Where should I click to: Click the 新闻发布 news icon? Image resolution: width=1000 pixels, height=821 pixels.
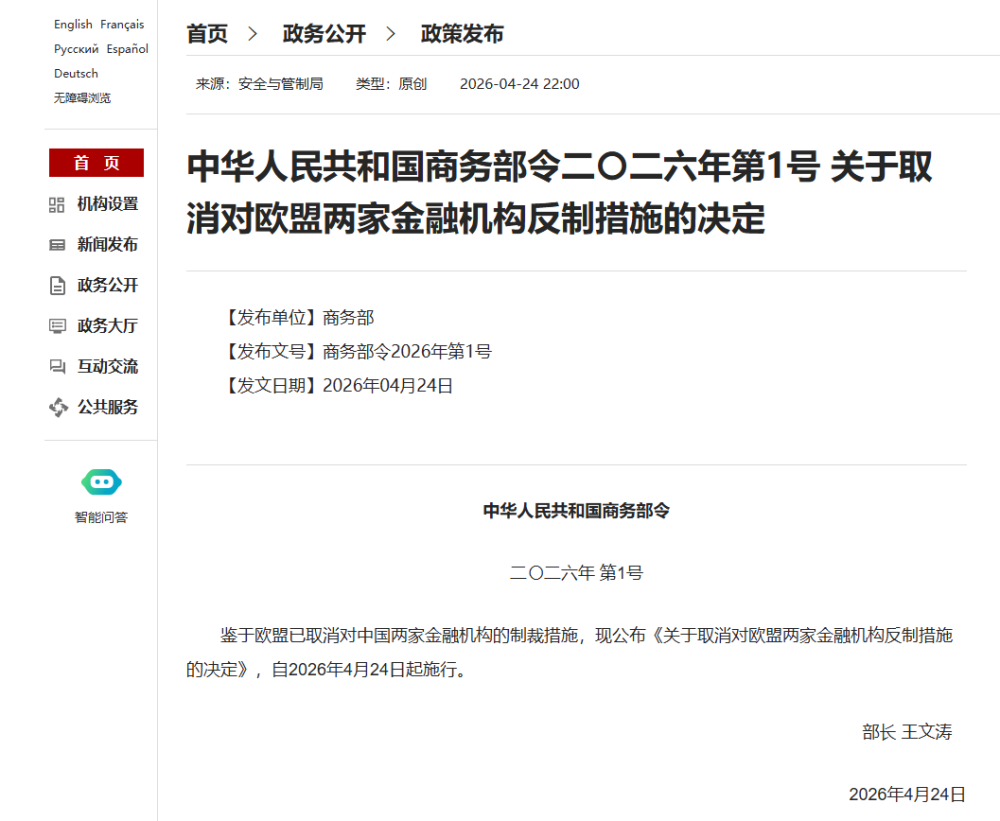point(57,245)
